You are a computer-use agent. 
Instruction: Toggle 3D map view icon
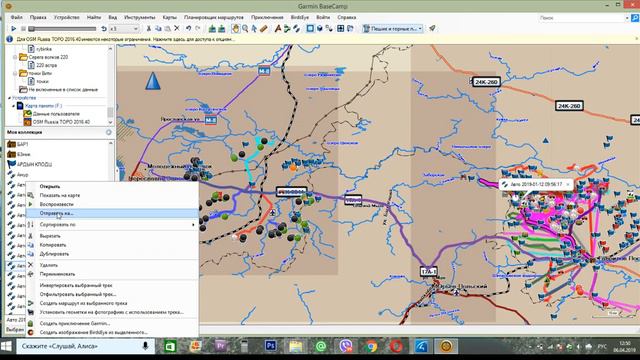pyautogui.click(x=320, y=29)
